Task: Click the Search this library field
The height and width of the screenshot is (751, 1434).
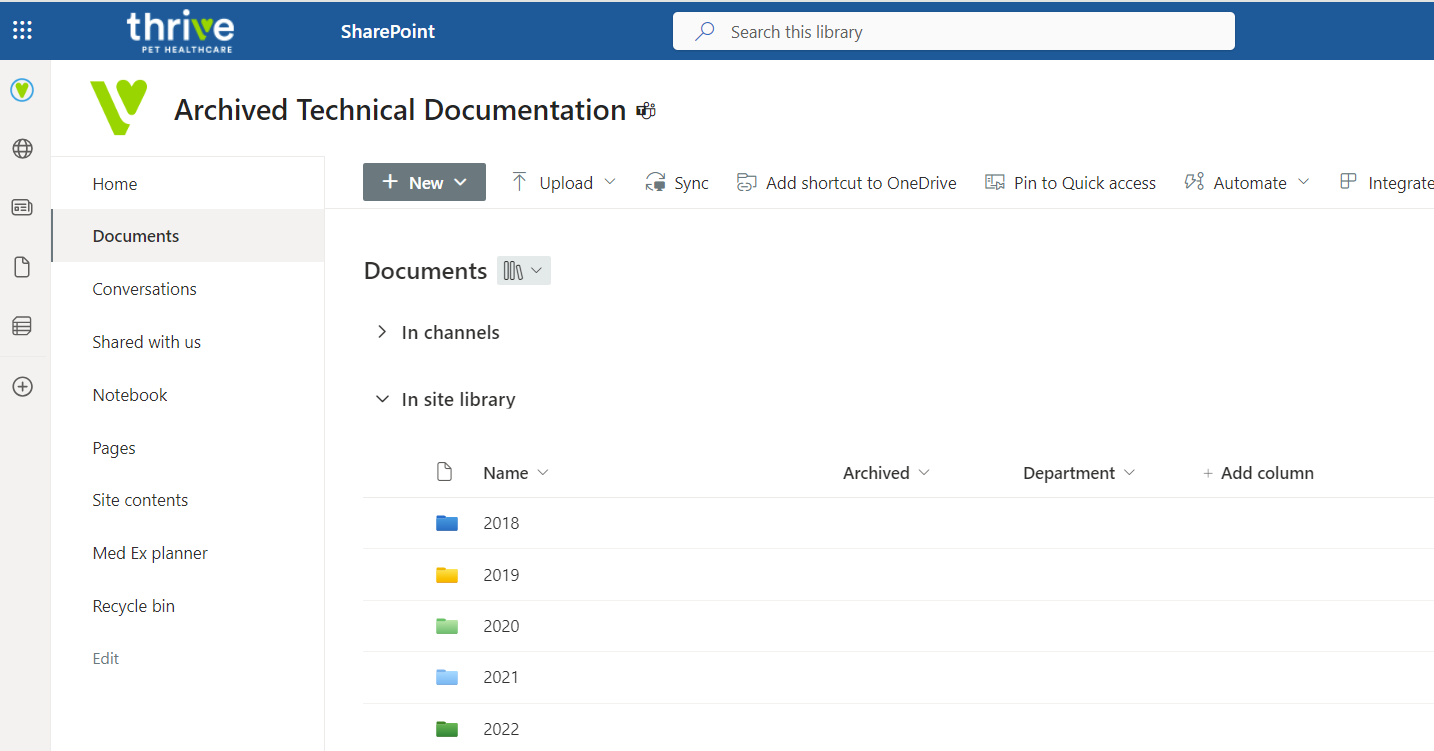Action: coord(953,32)
